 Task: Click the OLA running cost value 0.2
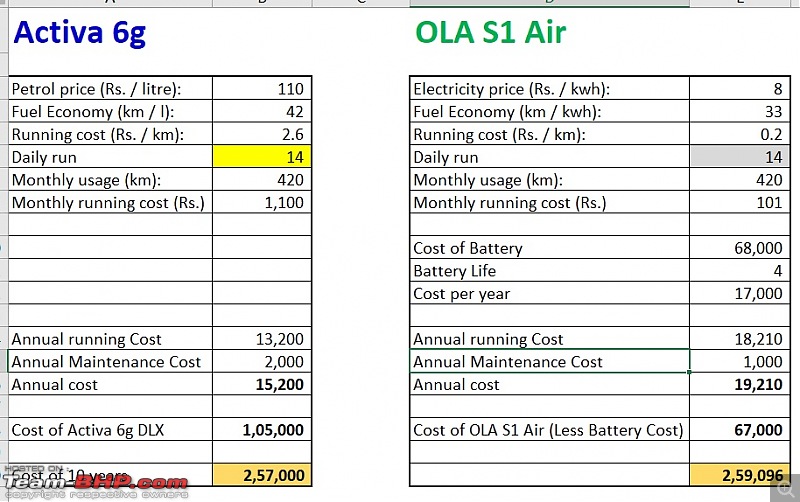[739, 134]
